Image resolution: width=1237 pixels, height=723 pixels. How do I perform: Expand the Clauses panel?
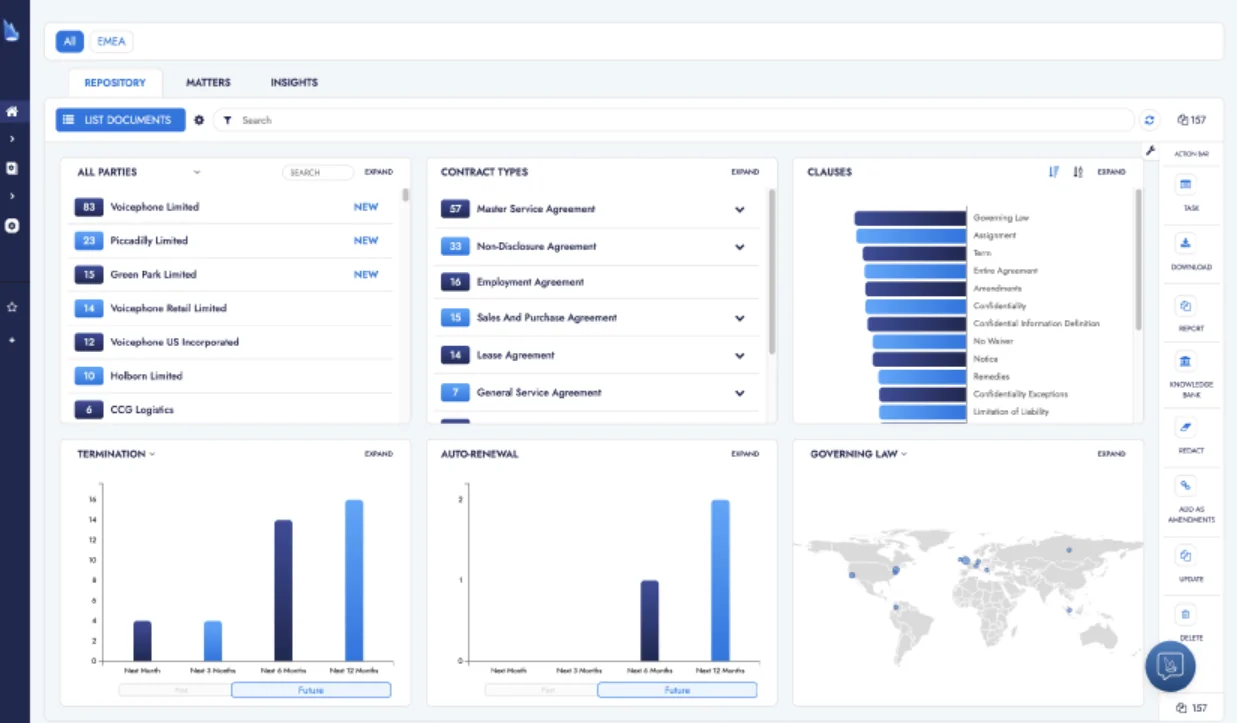tap(1111, 172)
